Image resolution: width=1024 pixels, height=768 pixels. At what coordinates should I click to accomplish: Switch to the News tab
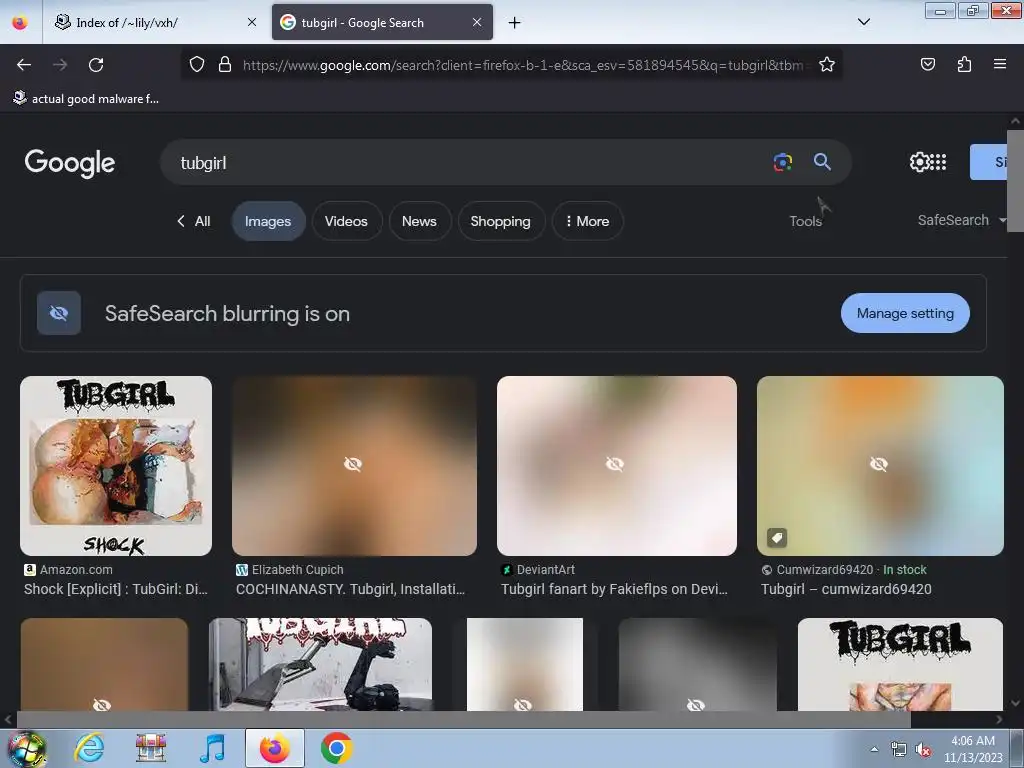[x=419, y=221]
